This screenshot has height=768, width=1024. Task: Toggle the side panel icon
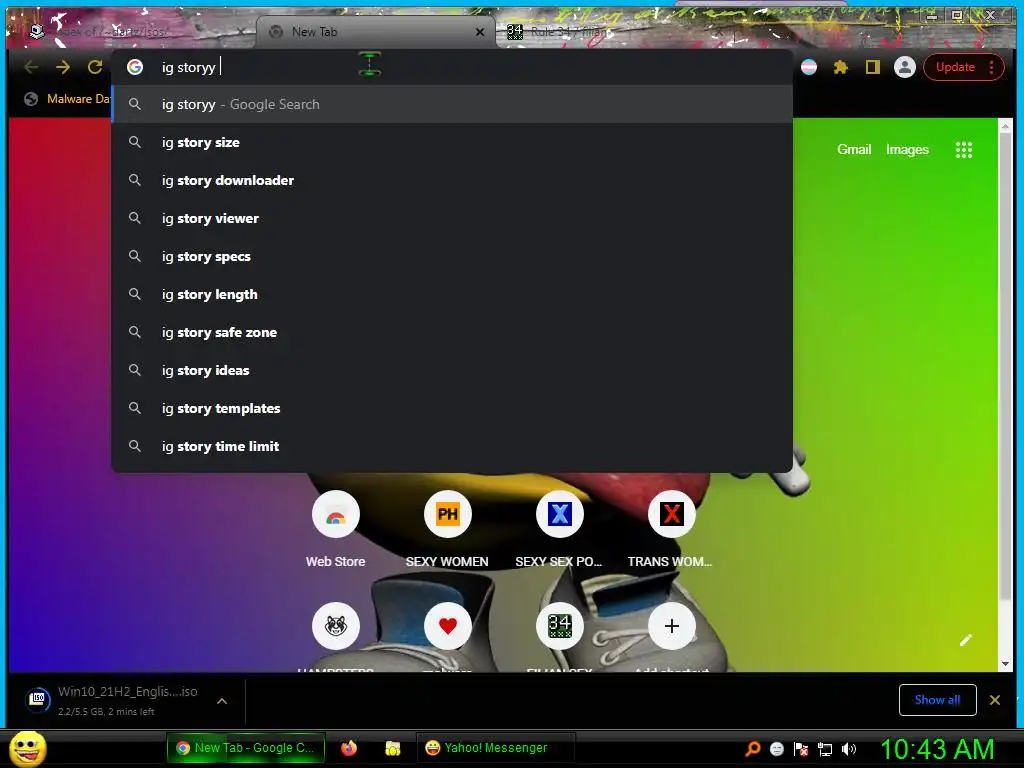(x=872, y=67)
